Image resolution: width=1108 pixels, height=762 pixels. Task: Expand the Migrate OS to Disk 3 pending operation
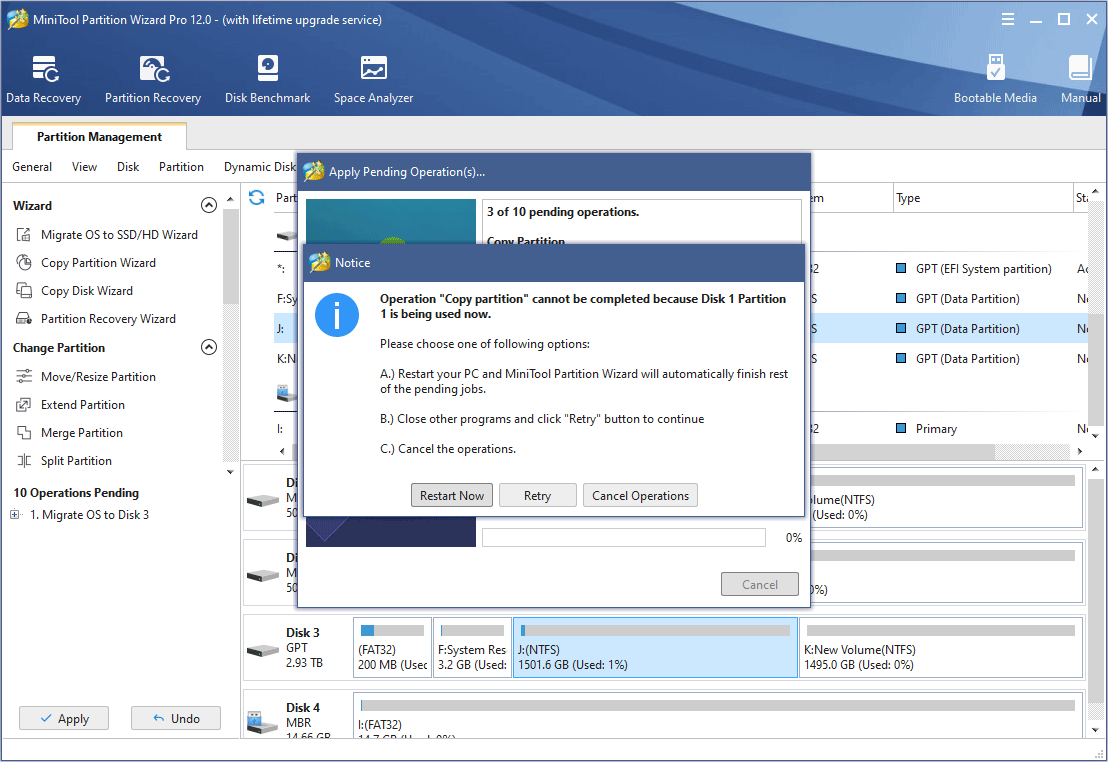pyautogui.click(x=15, y=515)
